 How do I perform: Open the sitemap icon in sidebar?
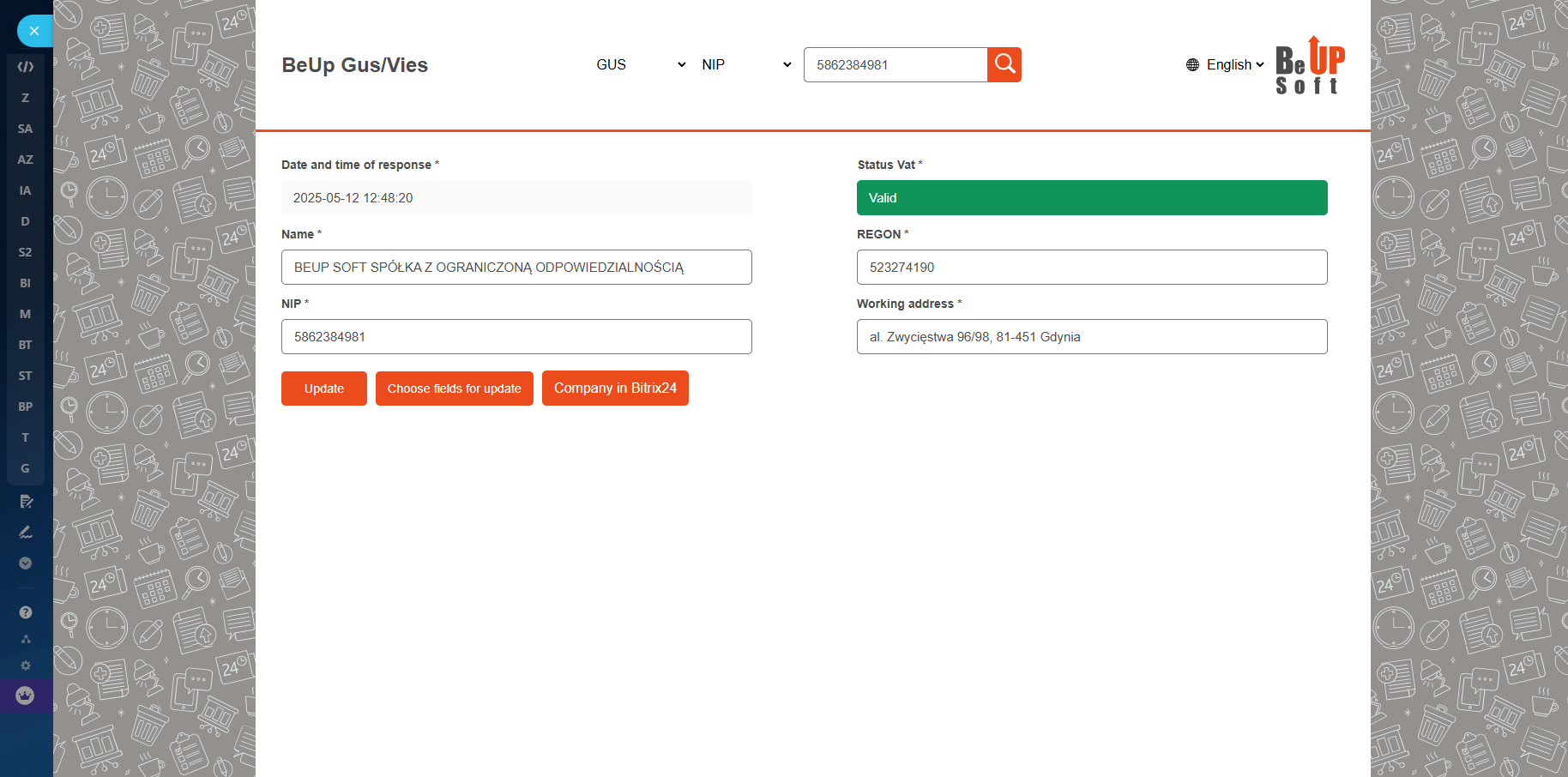[x=26, y=639]
